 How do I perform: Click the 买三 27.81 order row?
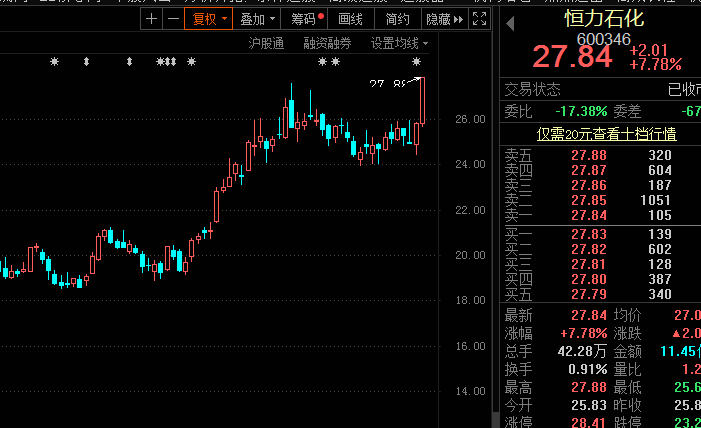pyautogui.click(x=600, y=264)
